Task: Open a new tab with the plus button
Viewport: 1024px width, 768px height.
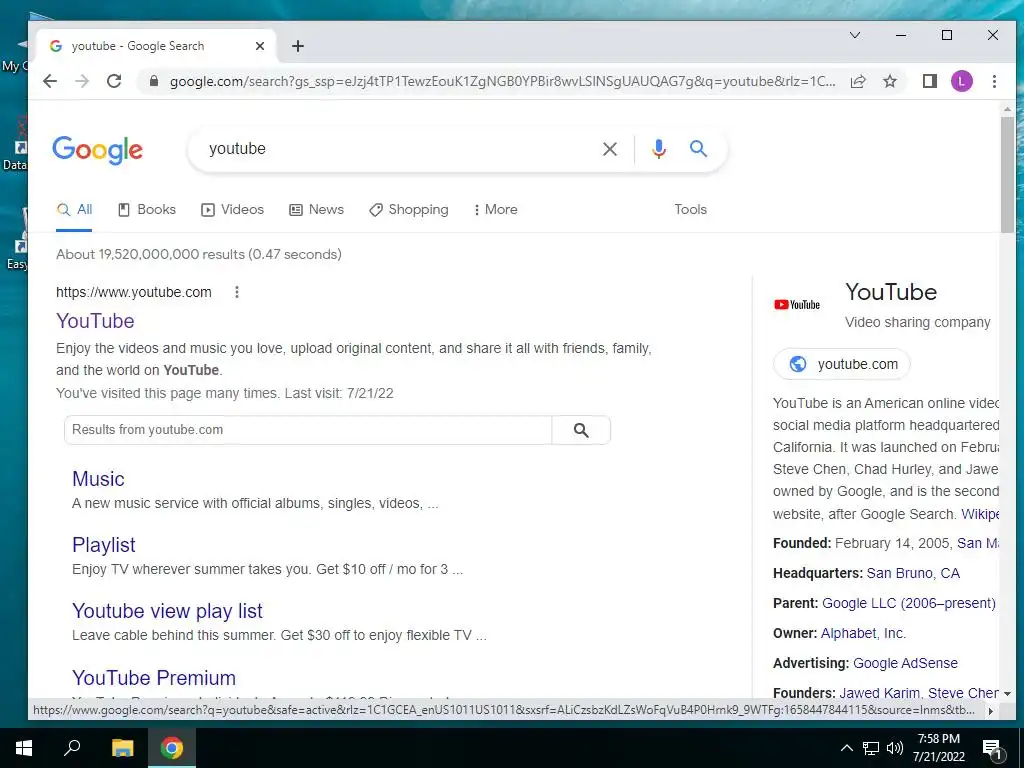Action: [298, 46]
